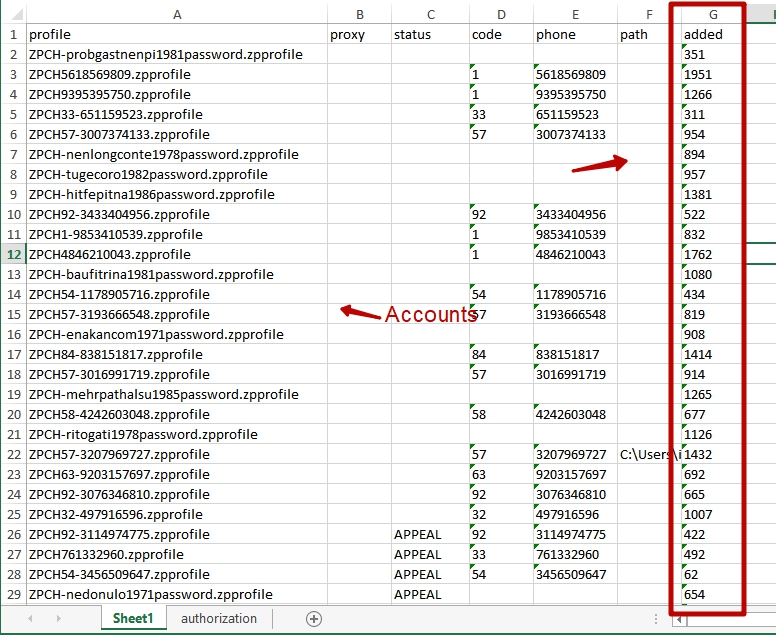
Task: Add a new sheet with plus icon
Action: click(314, 619)
